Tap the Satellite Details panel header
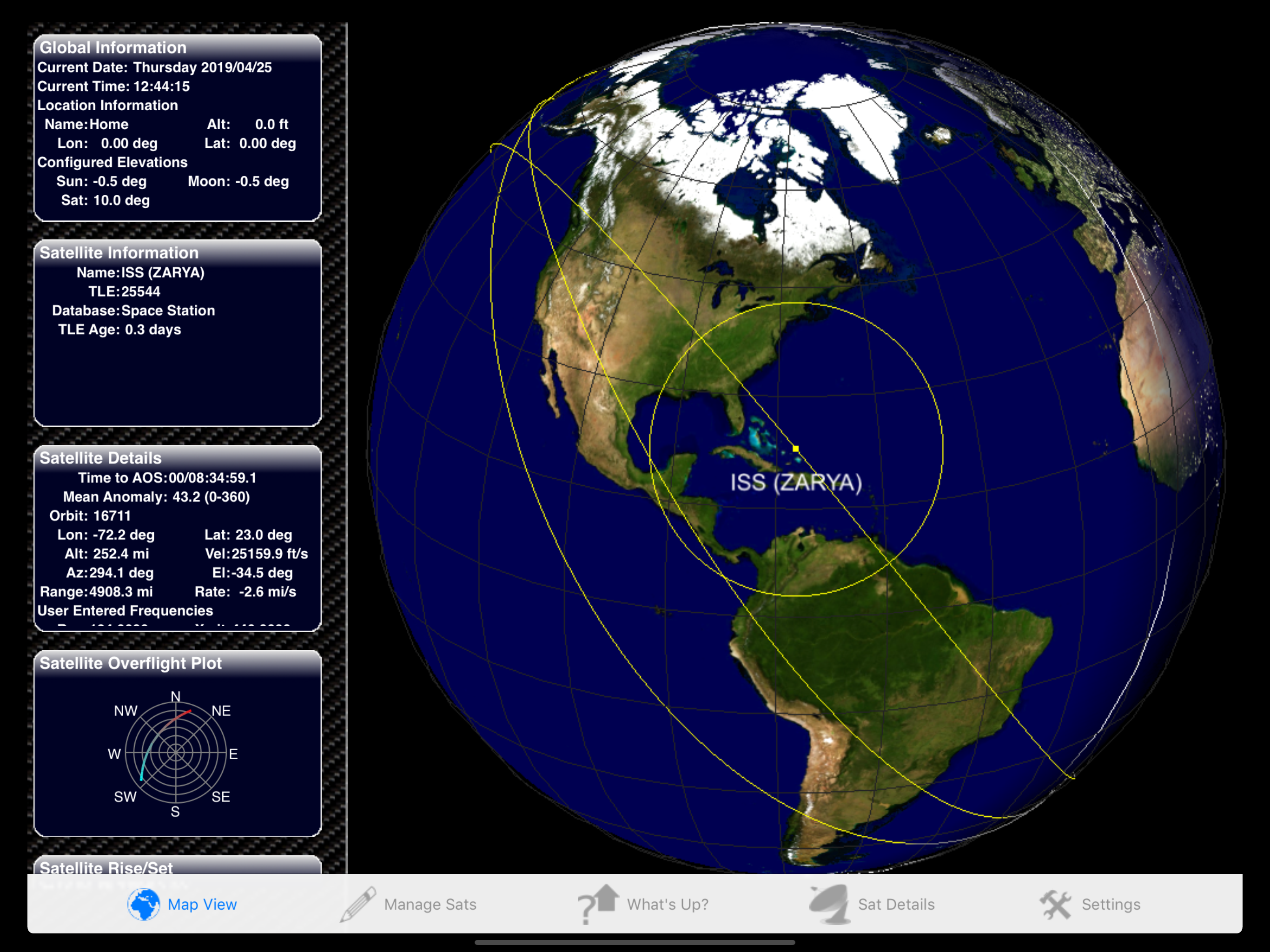Screen dimensions: 1270x952 click(178, 457)
